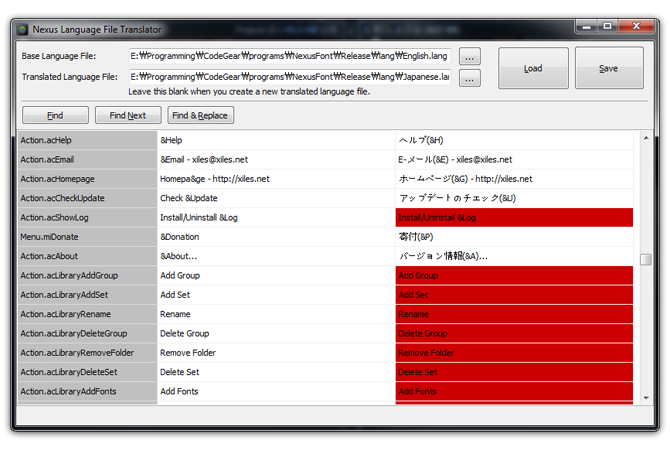Image resolution: width=670 pixels, height=450 pixels.
Task: Edit the red untranslated 'Delete Group' cell
Action: [x=514, y=333]
